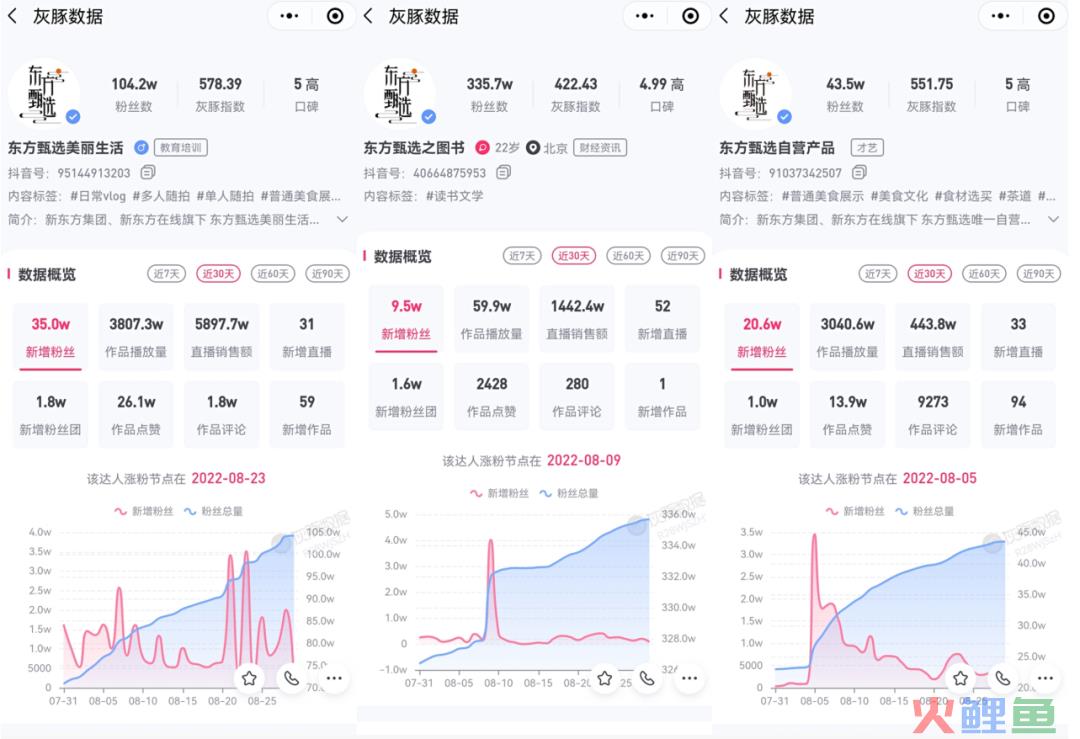Open the three-dot menu in the 东方甄选美丽生活 panel header

289,16
